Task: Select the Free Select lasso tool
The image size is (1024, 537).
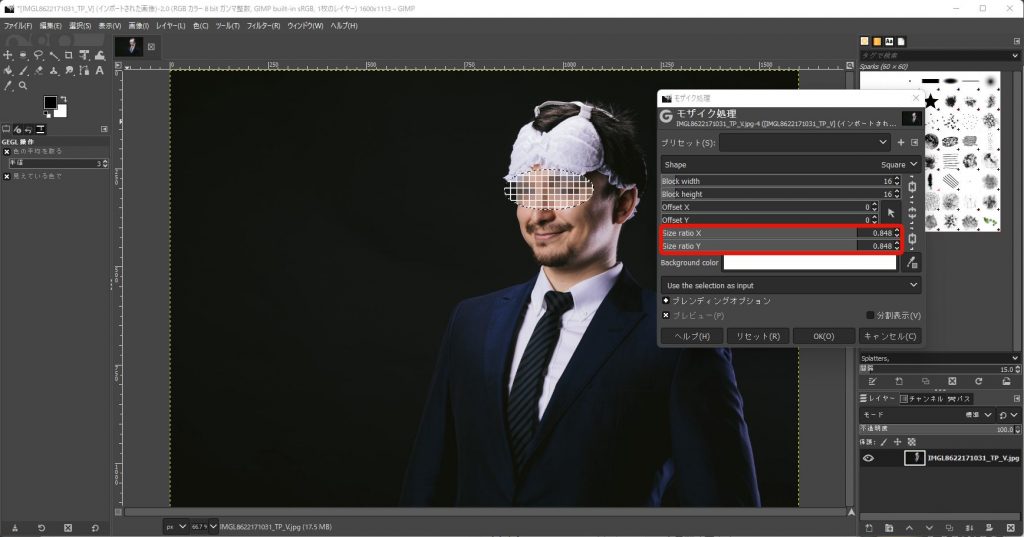Action: coord(38,55)
